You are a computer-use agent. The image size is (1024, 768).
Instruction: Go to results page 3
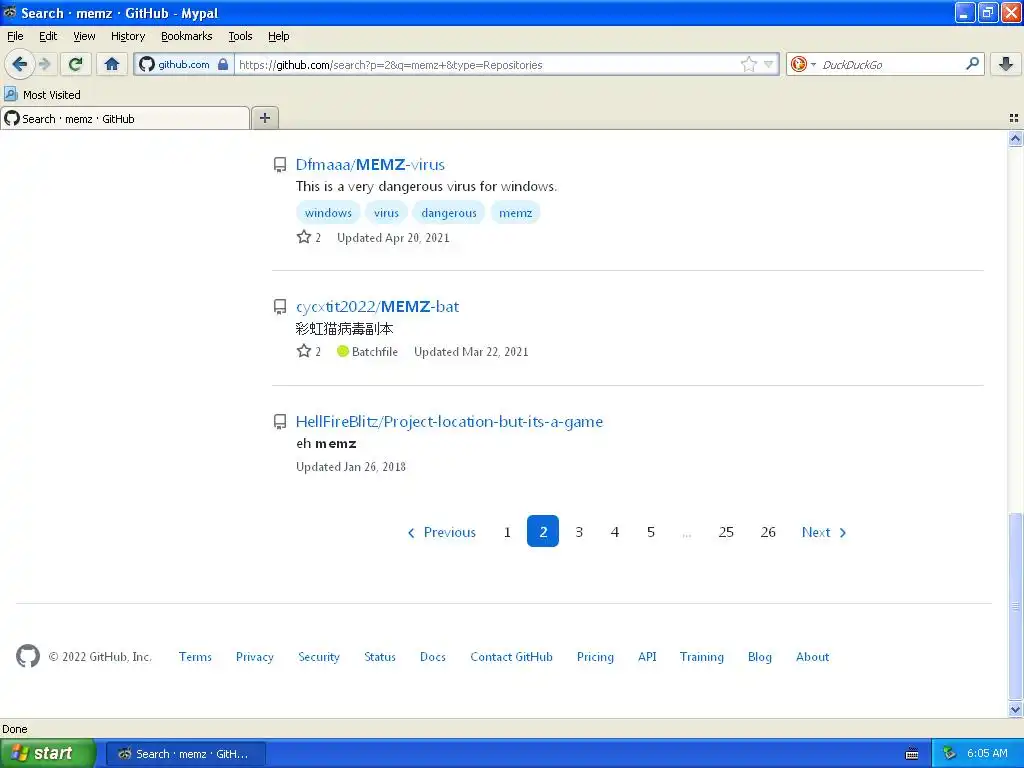pyautogui.click(x=579, y=532)
